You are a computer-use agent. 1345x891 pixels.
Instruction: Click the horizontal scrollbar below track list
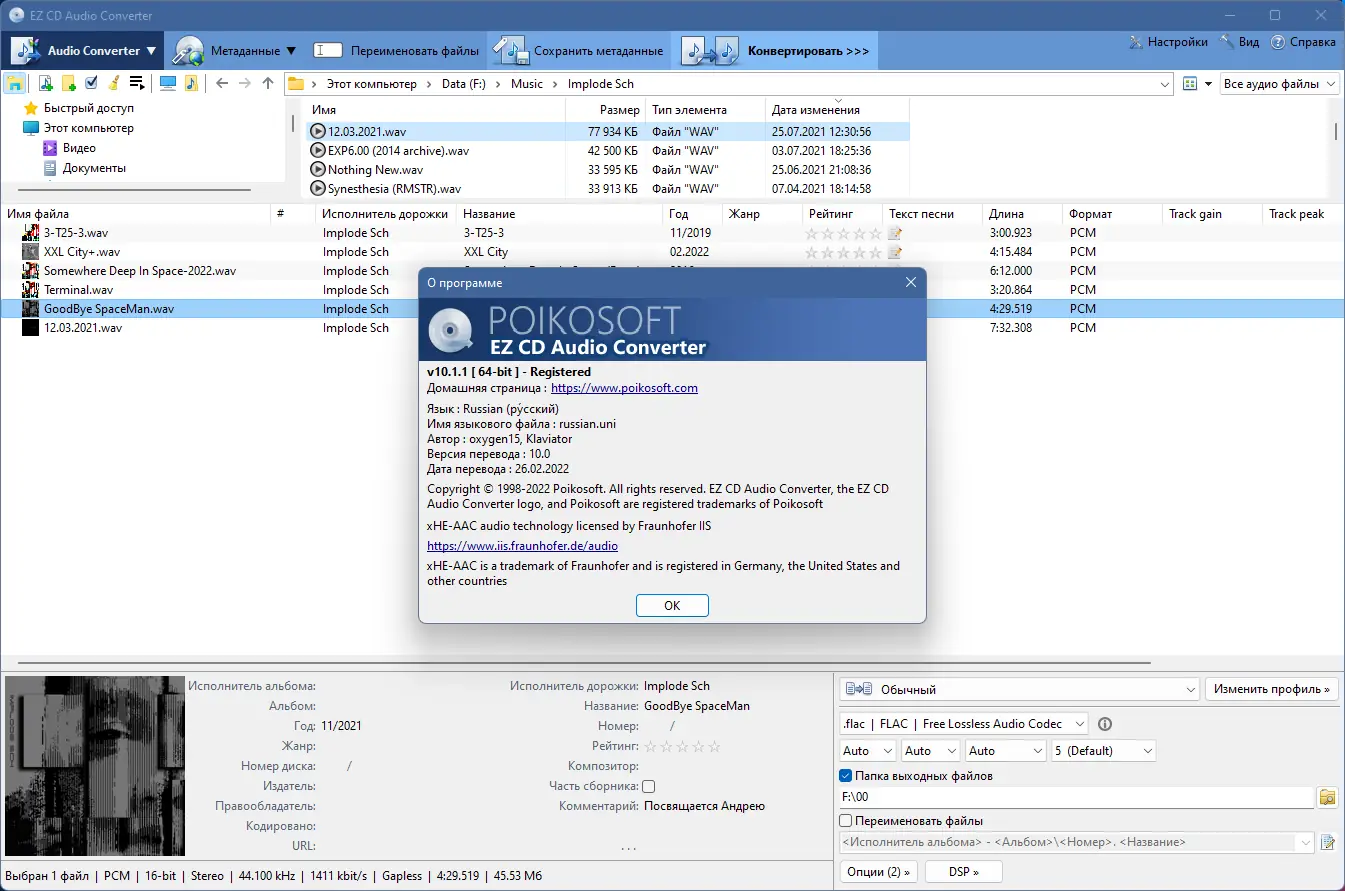(x=585, y=662)
